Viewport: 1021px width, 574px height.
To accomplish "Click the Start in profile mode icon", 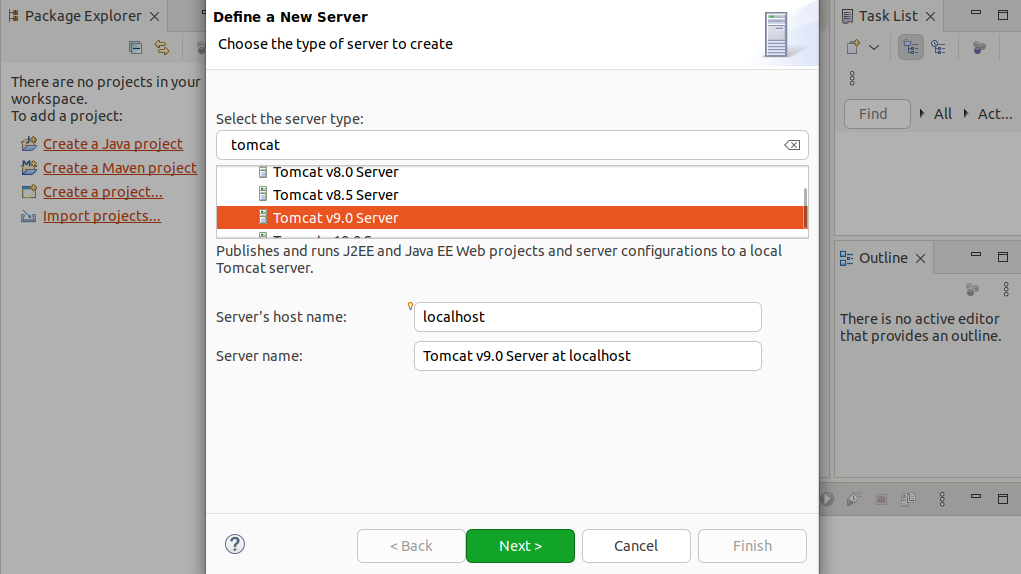I will [x=853, y=499].
